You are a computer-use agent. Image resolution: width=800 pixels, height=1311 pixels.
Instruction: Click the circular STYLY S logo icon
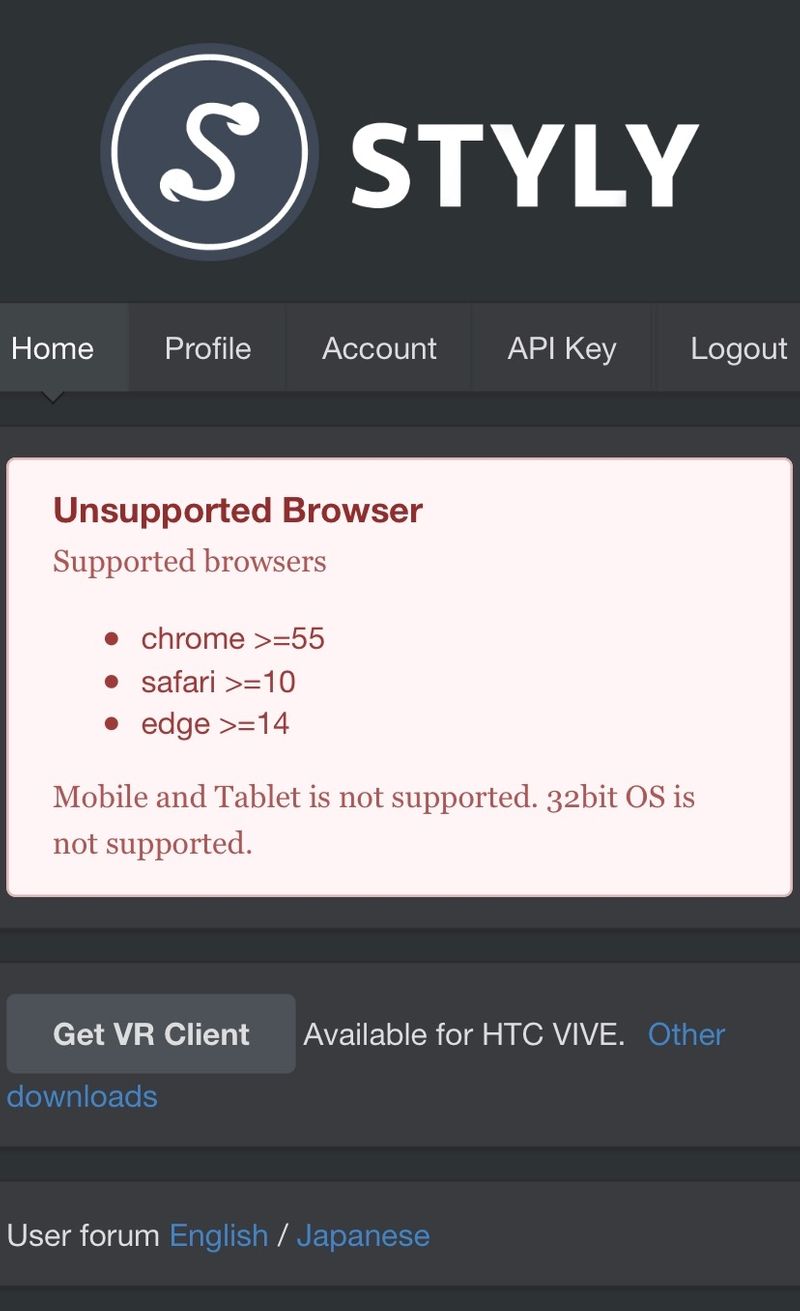pyautogui.click(x=209, y=152)
